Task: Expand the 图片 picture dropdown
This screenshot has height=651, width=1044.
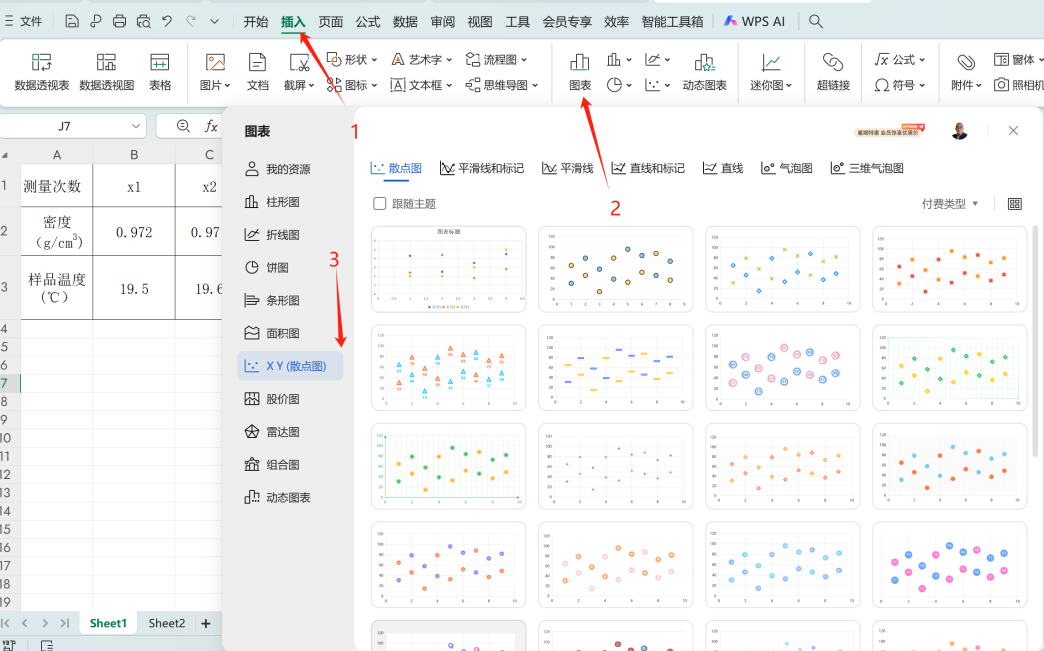Action: click(215, 72)
